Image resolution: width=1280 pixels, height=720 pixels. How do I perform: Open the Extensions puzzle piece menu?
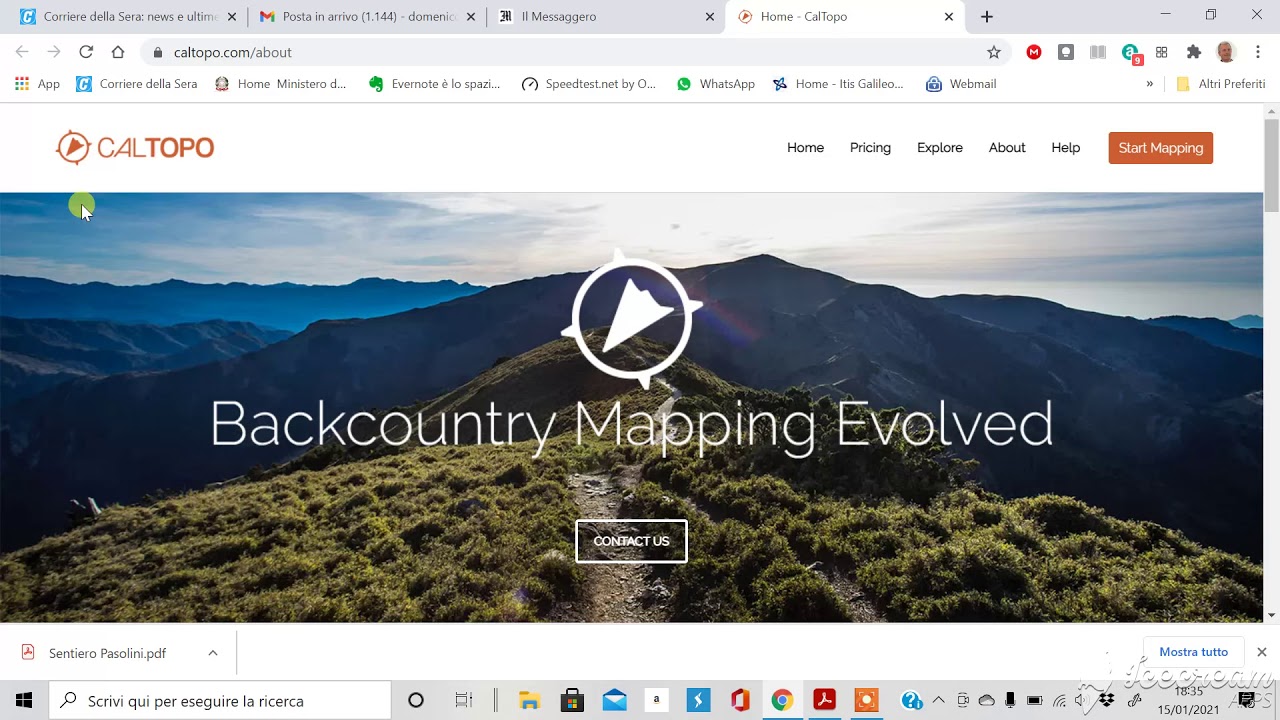(x=1193, y=52)
